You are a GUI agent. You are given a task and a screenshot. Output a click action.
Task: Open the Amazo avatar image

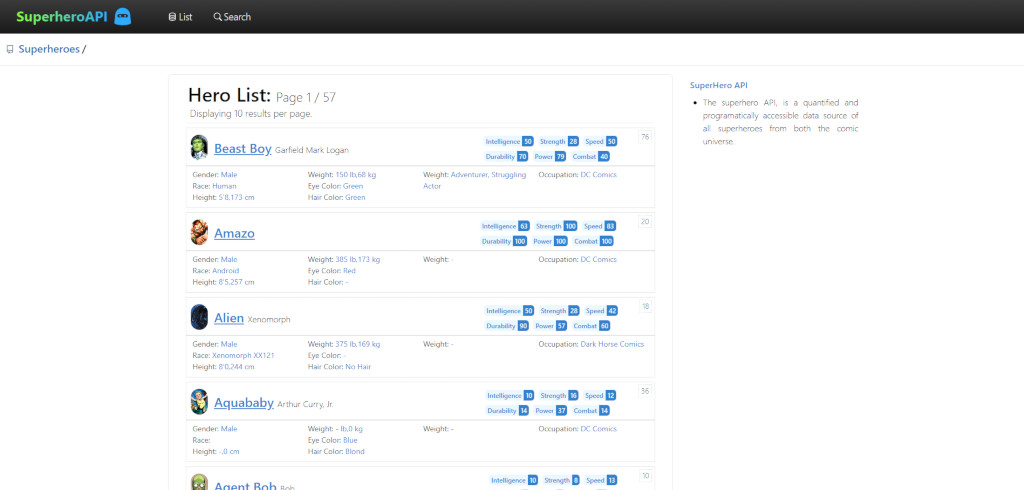tap(199, 233)
